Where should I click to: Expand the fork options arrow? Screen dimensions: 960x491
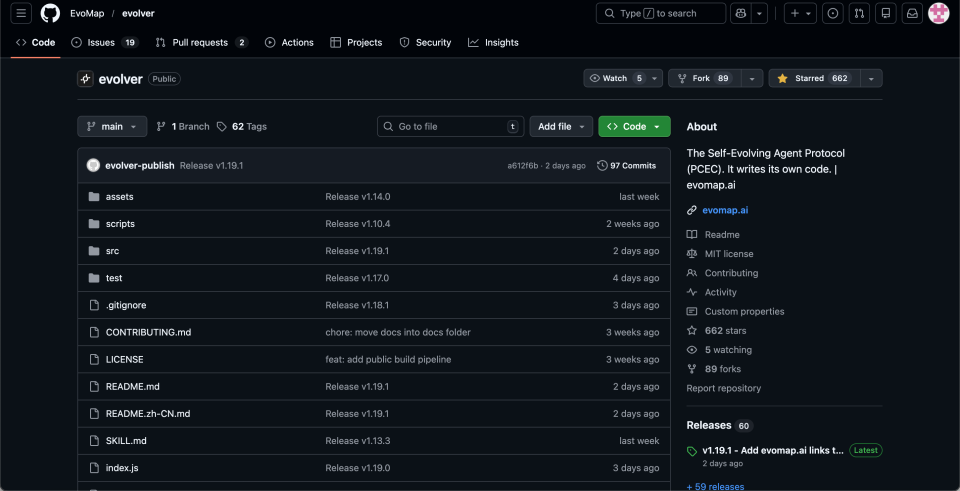(752, 78)
